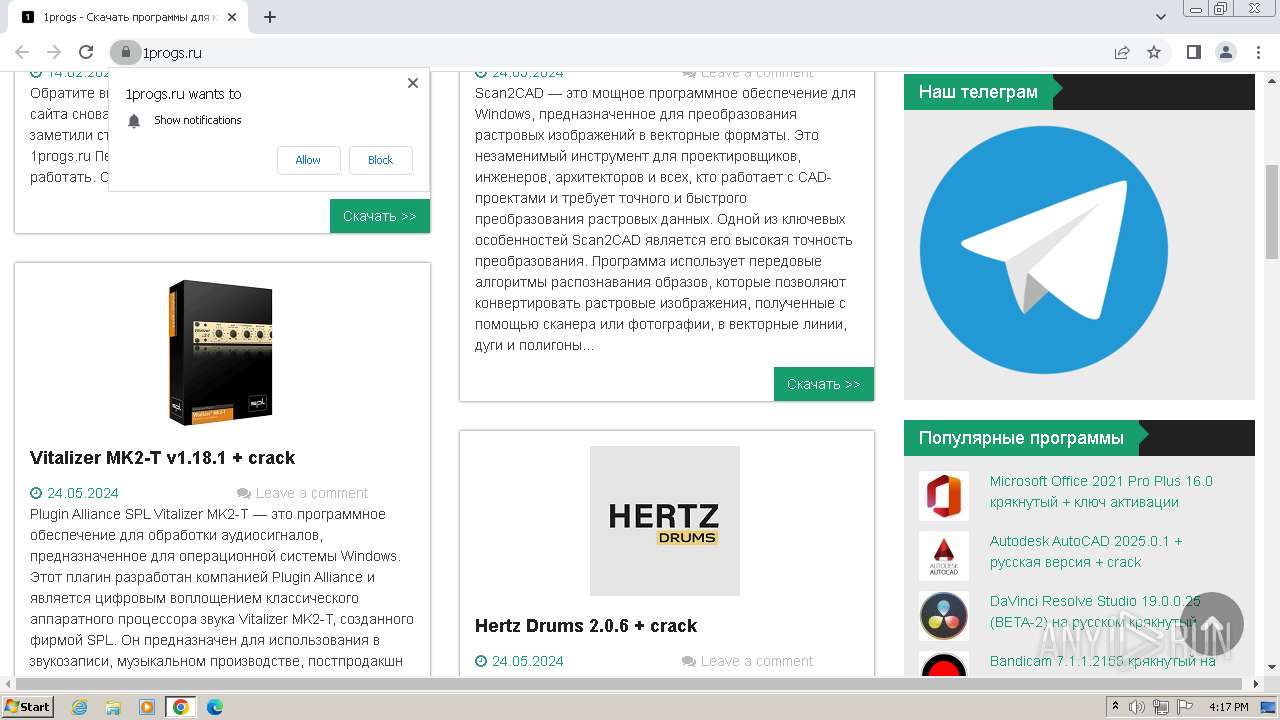Open Microsoft Office 2021 Pro Plus link
1280x720 pixels.
coord(1101,492)
